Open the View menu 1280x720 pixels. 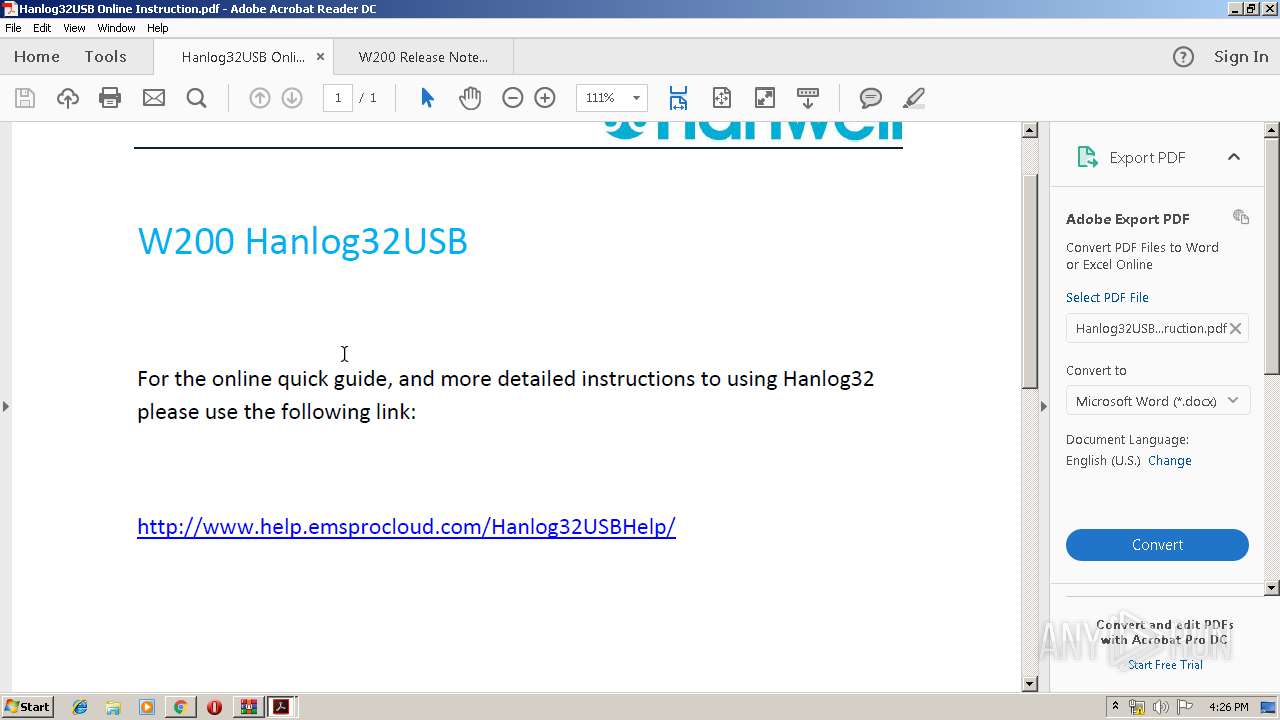[74, 28]
